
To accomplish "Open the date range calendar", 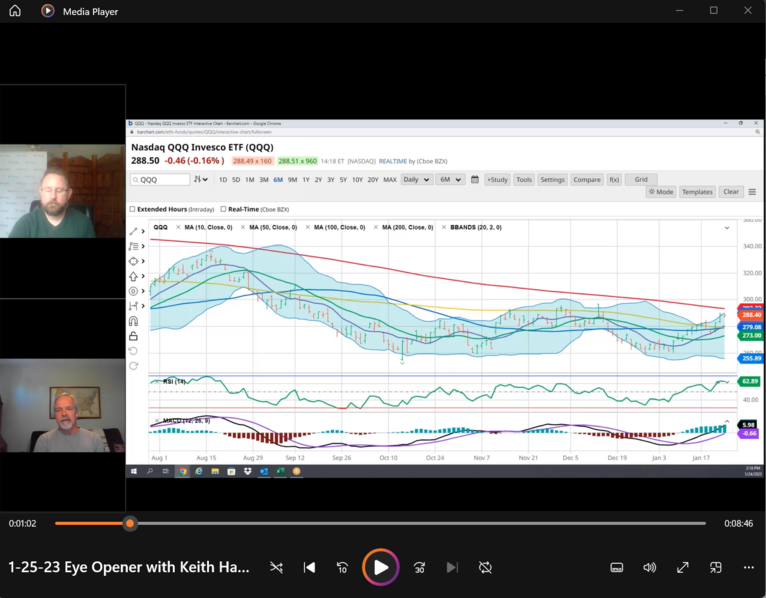I will (475, 179).
